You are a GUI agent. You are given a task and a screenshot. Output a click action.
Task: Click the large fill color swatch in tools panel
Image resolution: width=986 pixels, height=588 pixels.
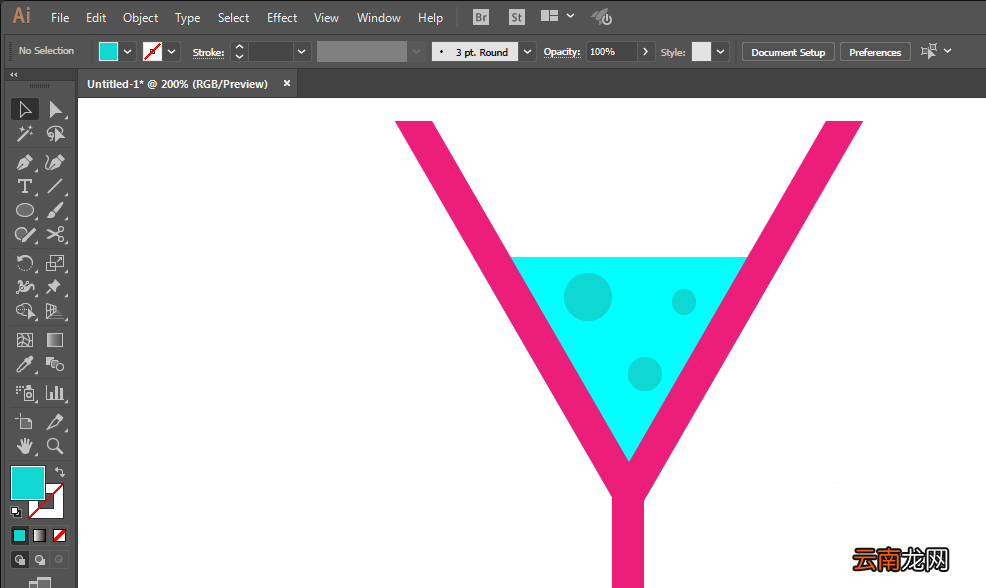28,482
